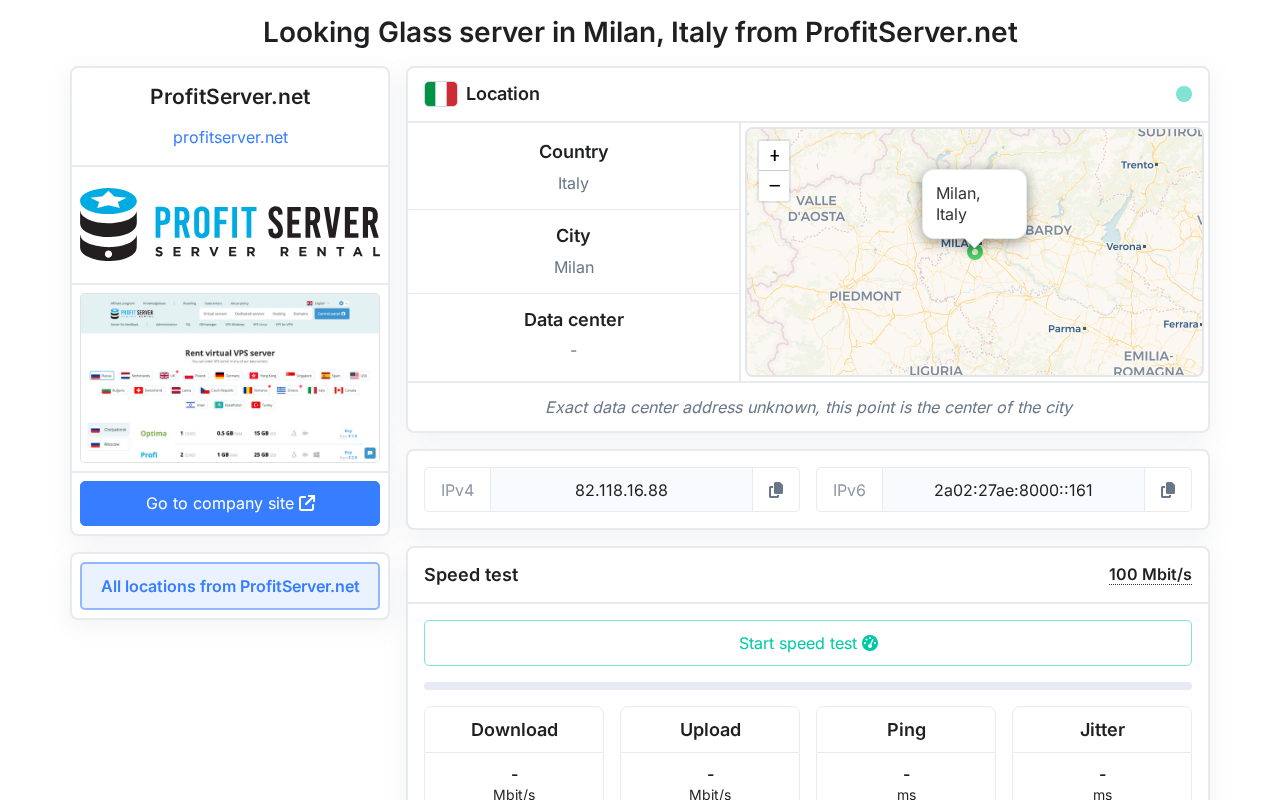
Task: Click the IPv6 label
Action: click(x=849, y=490)
